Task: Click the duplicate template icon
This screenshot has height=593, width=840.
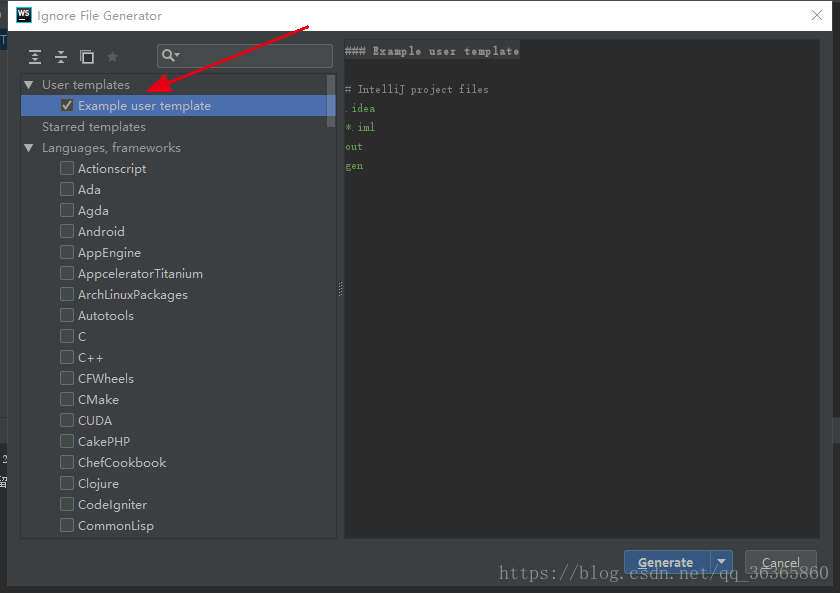Action: tap(85, 57)
